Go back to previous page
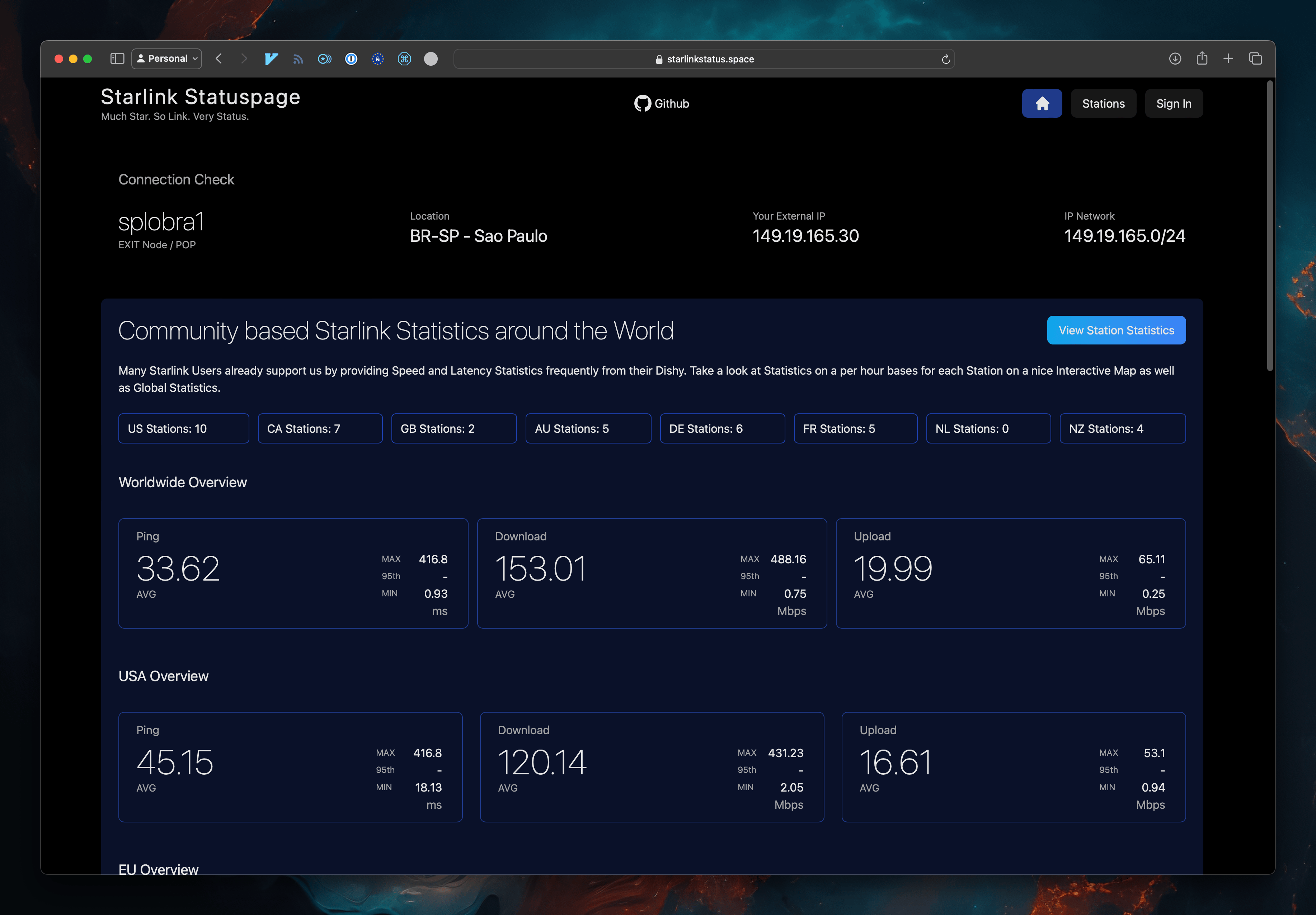The width and height of the screenshot is (1316, 915). [x=219, y=58]
